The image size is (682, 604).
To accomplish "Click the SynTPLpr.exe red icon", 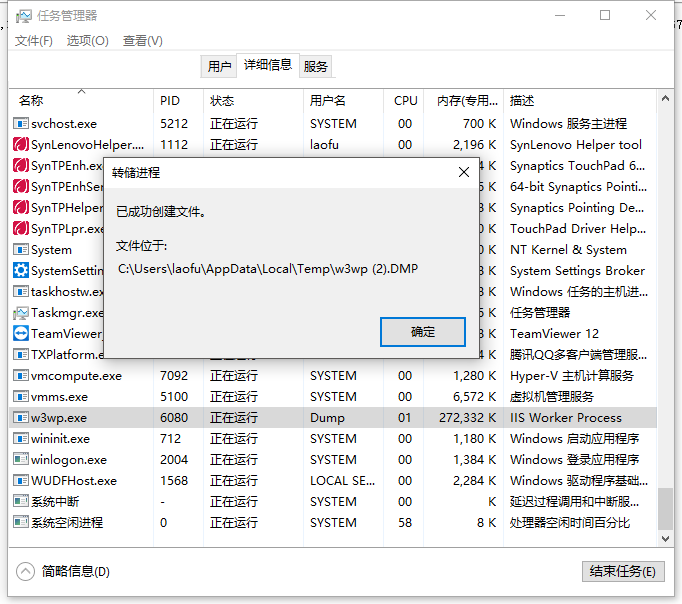I will tap(20, 228).
